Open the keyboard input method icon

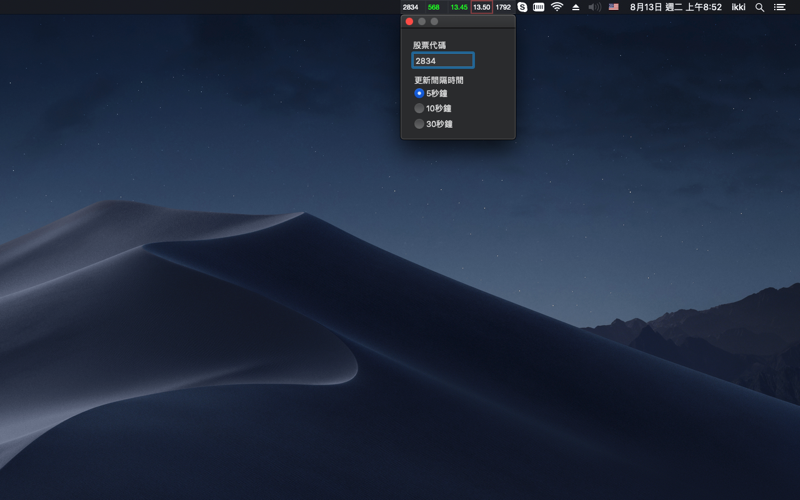point(539,7)
